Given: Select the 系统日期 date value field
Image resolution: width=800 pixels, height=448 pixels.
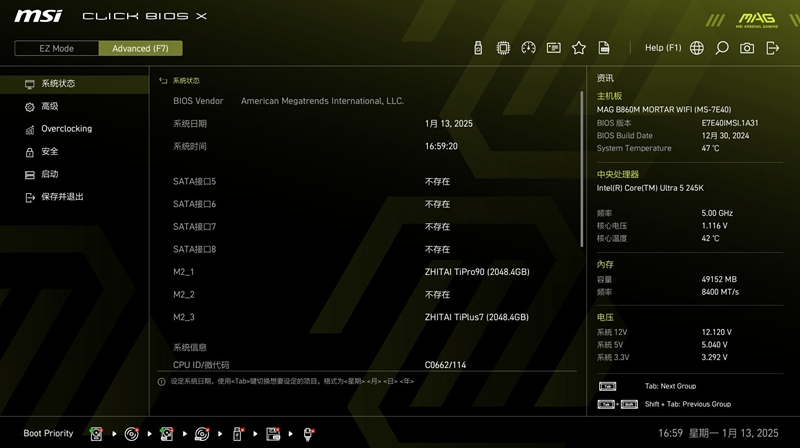Looking at the screenshot, I should coord(449,124).
